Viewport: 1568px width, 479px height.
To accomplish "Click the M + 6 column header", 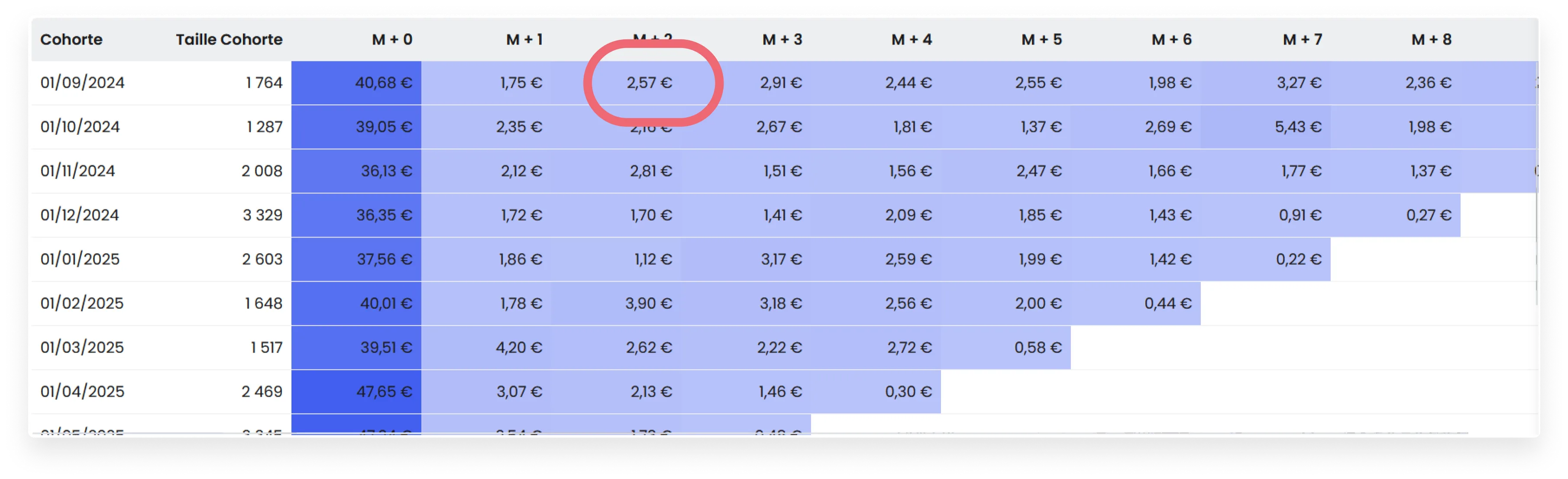I will coord(1172,39).
